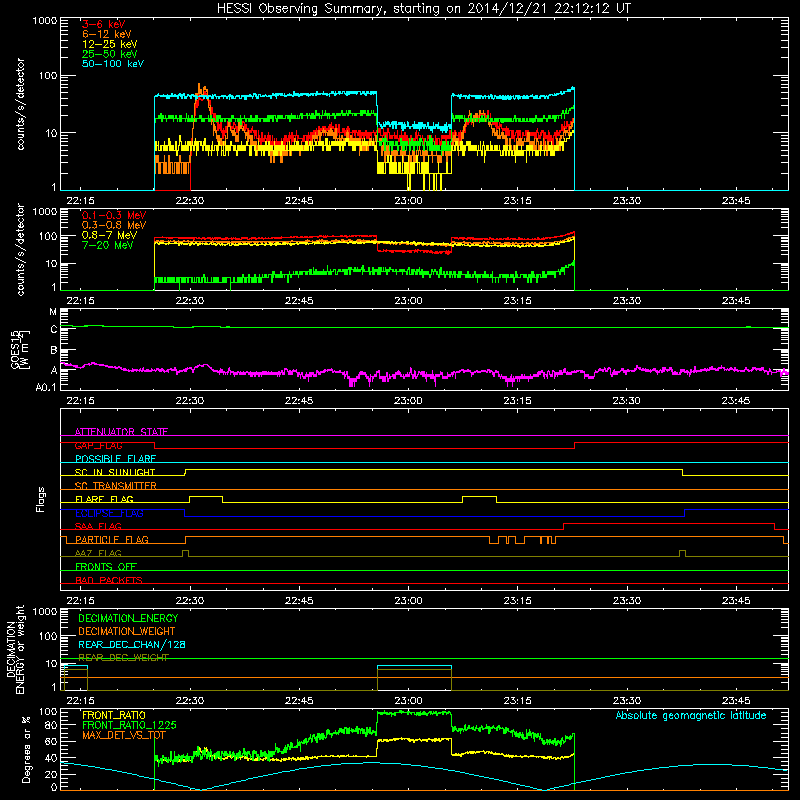Click the 100 tick label on decimation axis
Viewport: 800px width, 800px height.
(49, 636)
